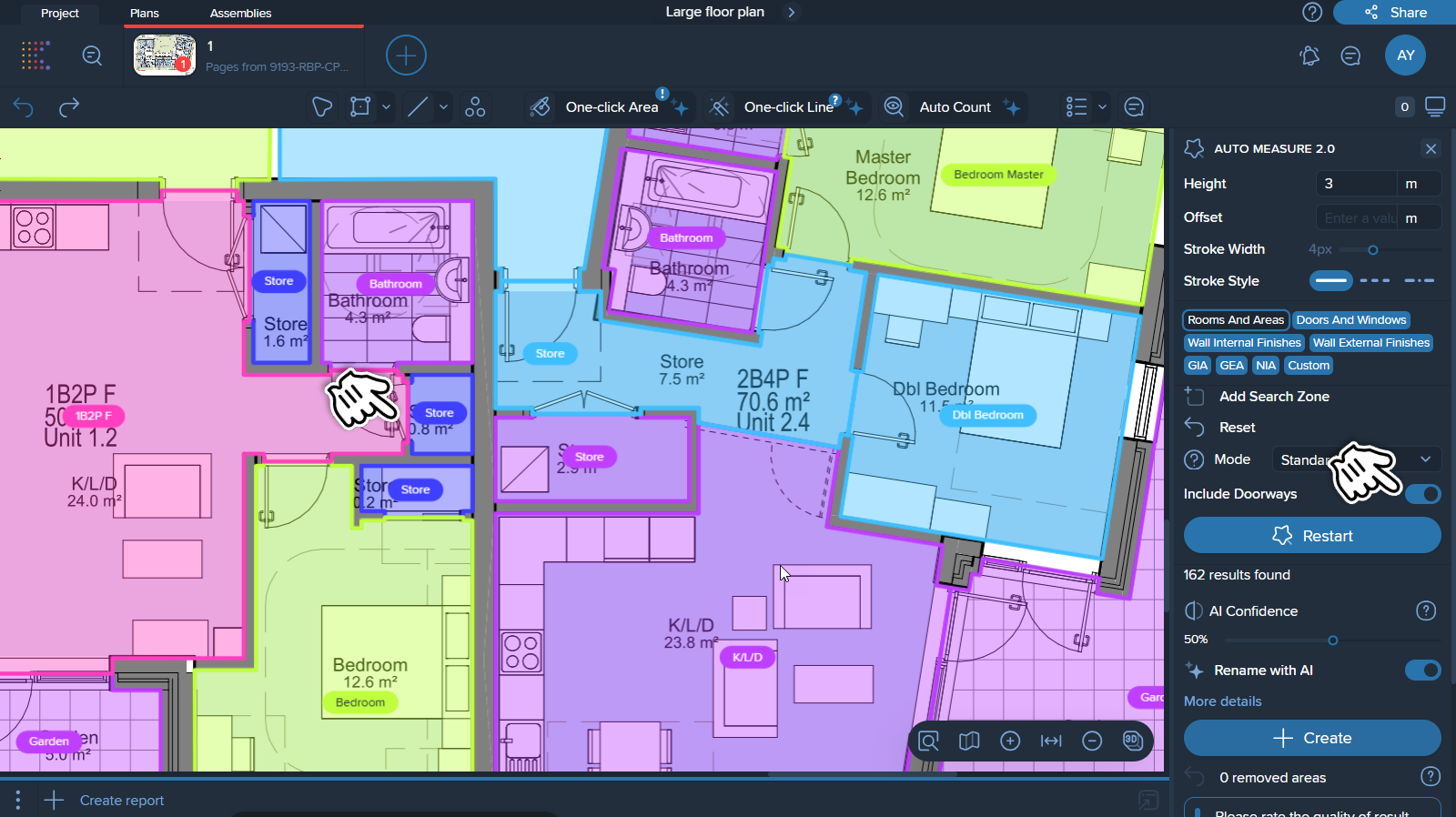Select the rectangle area tool
This screenshot has height=817, width=1456.
tap(360, 107)
